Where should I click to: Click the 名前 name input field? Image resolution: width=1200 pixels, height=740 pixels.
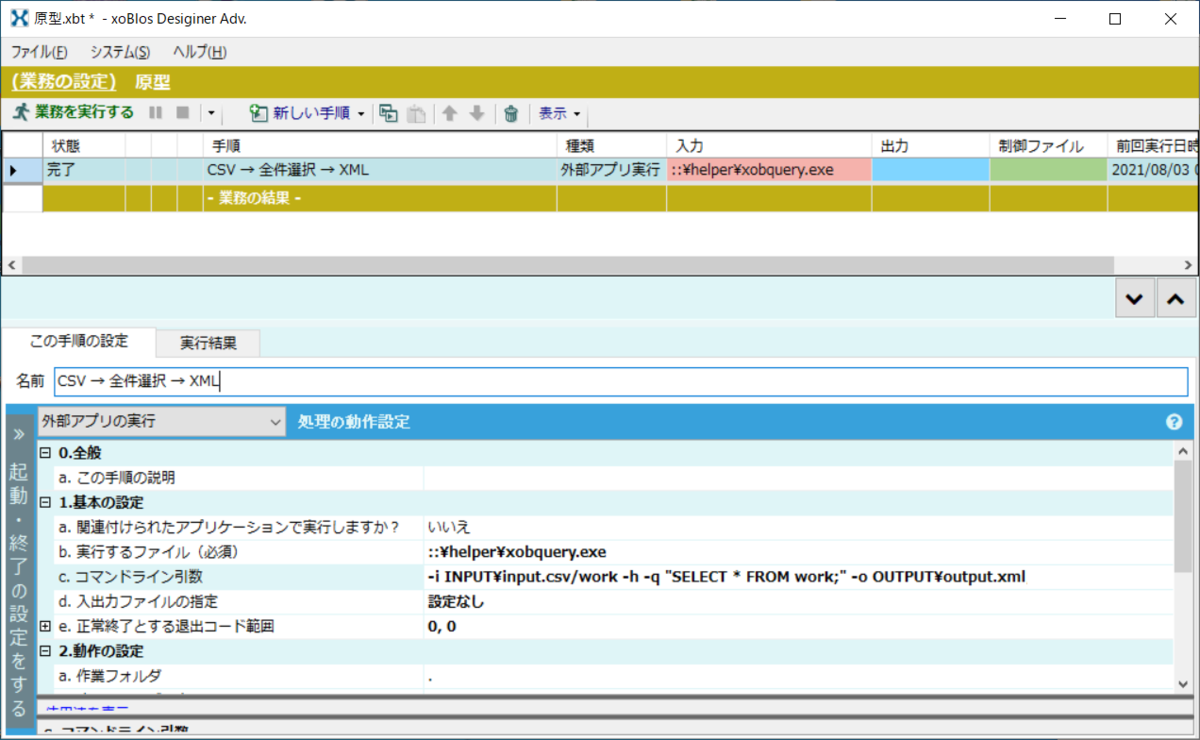(x=621, y=381)
